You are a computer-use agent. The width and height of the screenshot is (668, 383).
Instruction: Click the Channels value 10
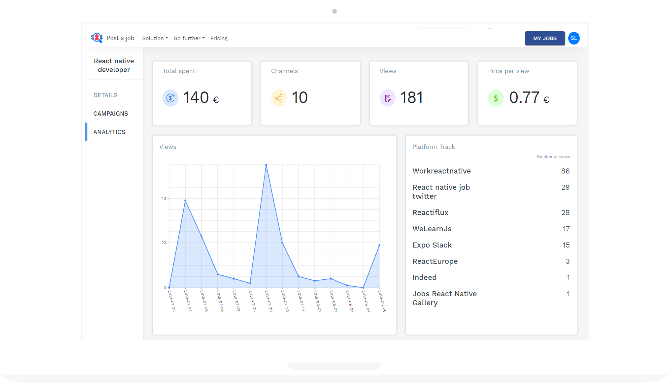(299, 98)
